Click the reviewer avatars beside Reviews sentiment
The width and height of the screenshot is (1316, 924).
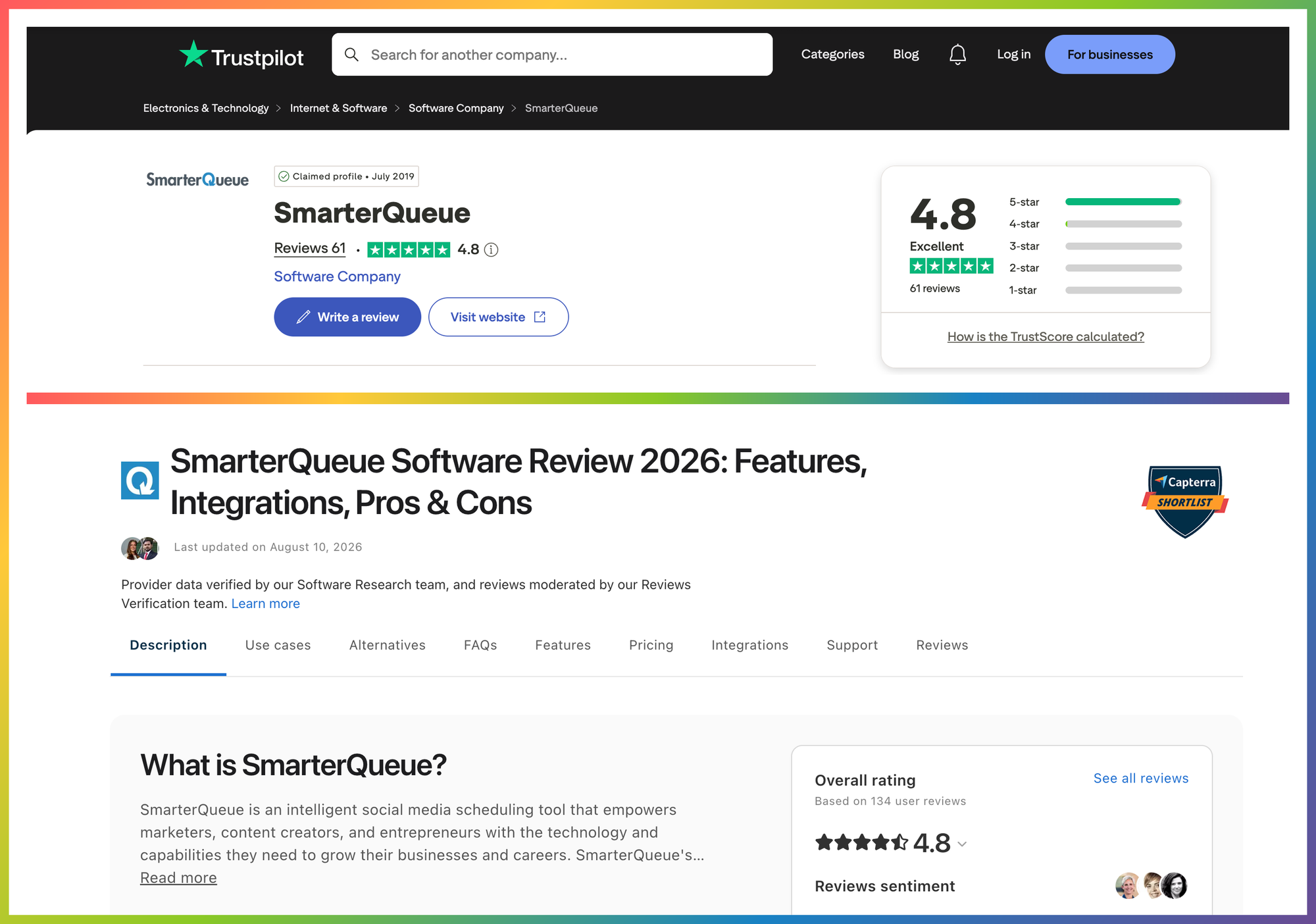(1151, 886)
